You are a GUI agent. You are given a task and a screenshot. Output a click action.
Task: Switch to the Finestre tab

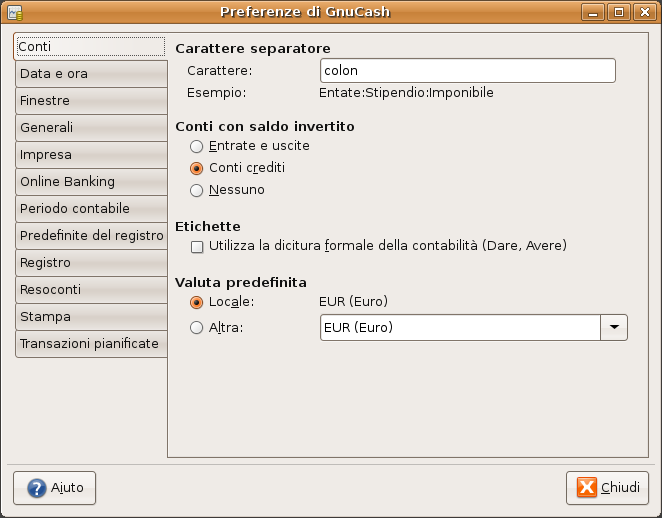pos(91,101)
